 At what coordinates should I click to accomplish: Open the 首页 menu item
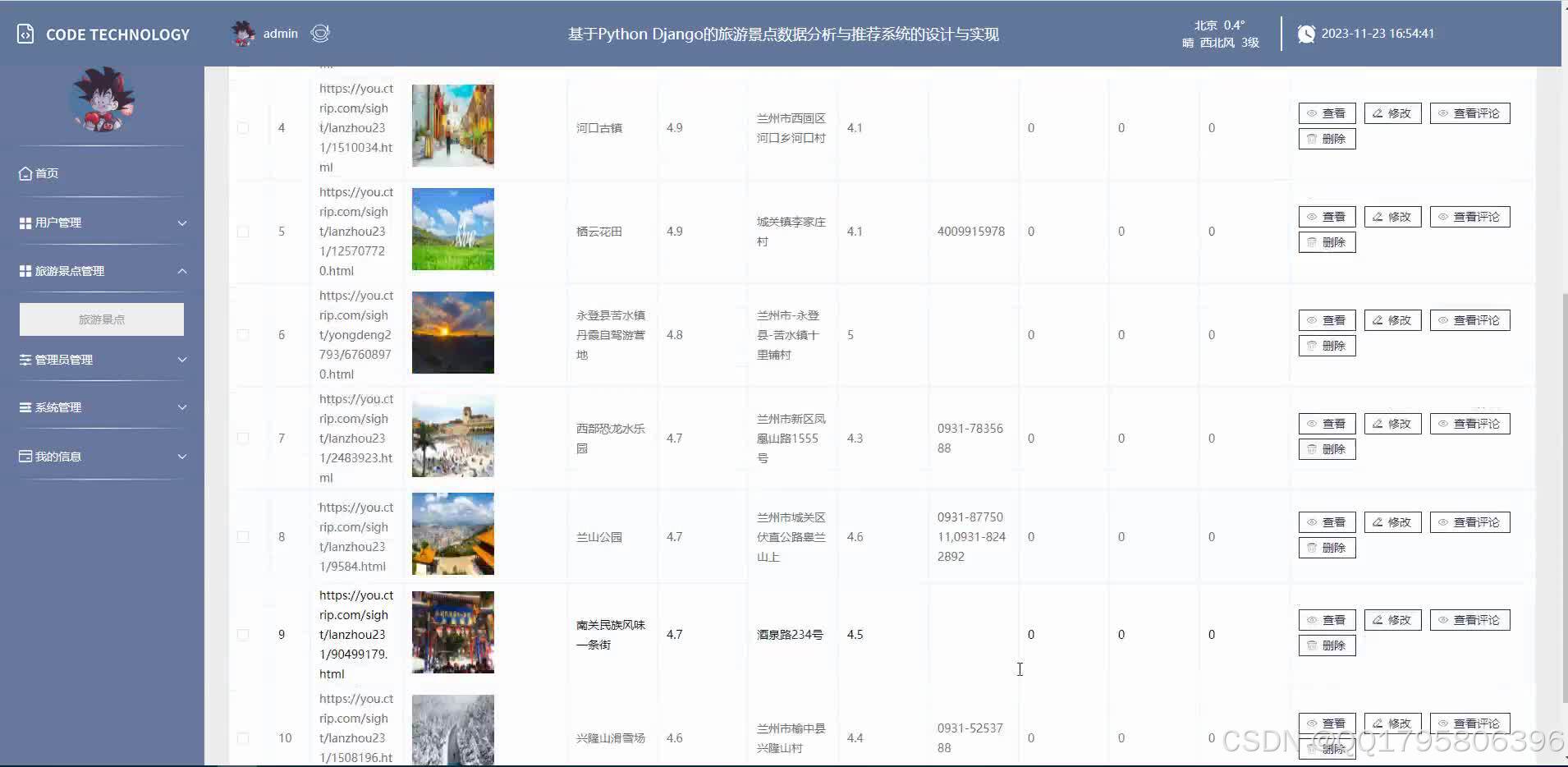pos(45,172)
